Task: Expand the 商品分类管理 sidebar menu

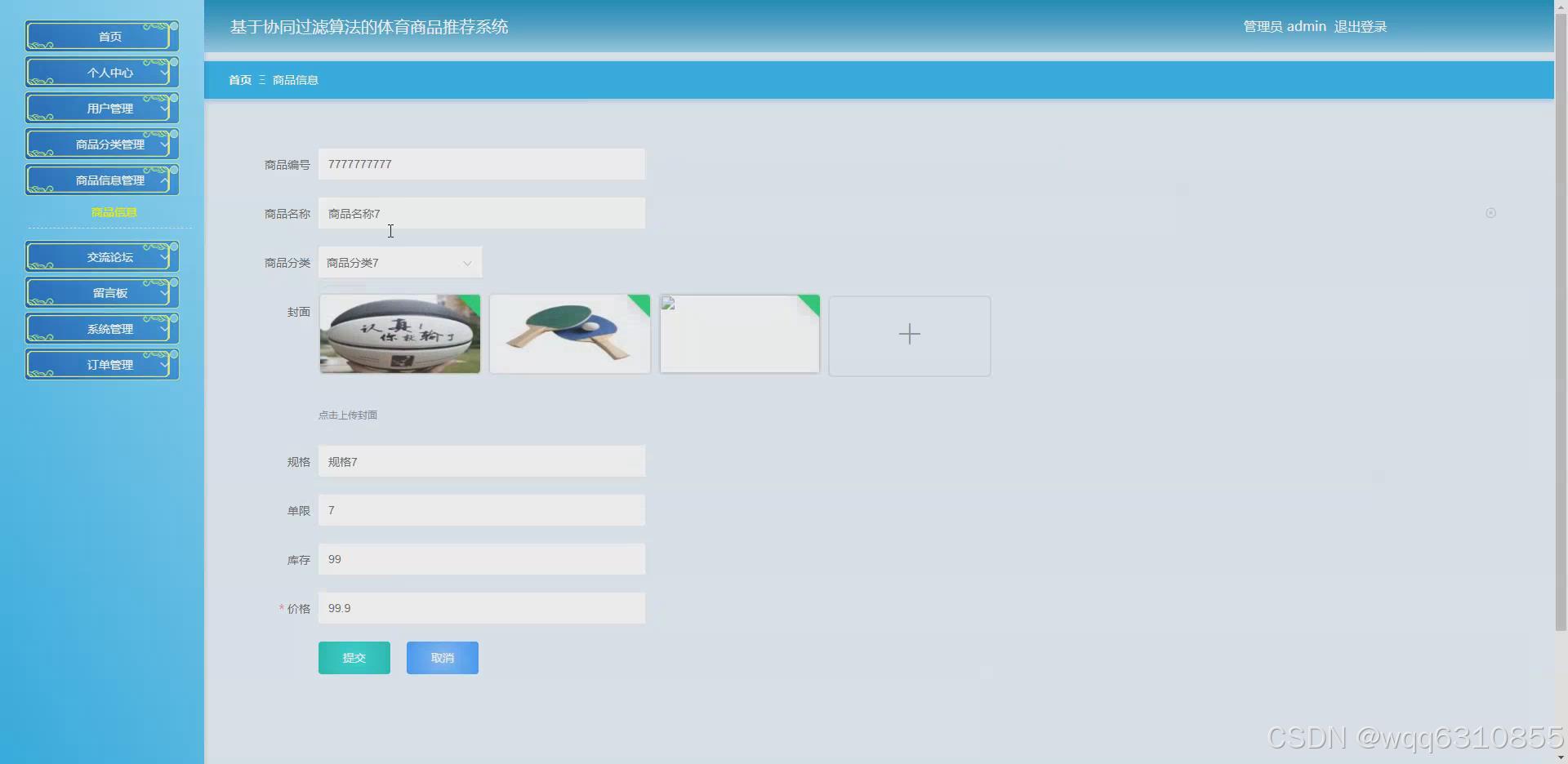Action: pyautogui.click(x=102, y=144)
